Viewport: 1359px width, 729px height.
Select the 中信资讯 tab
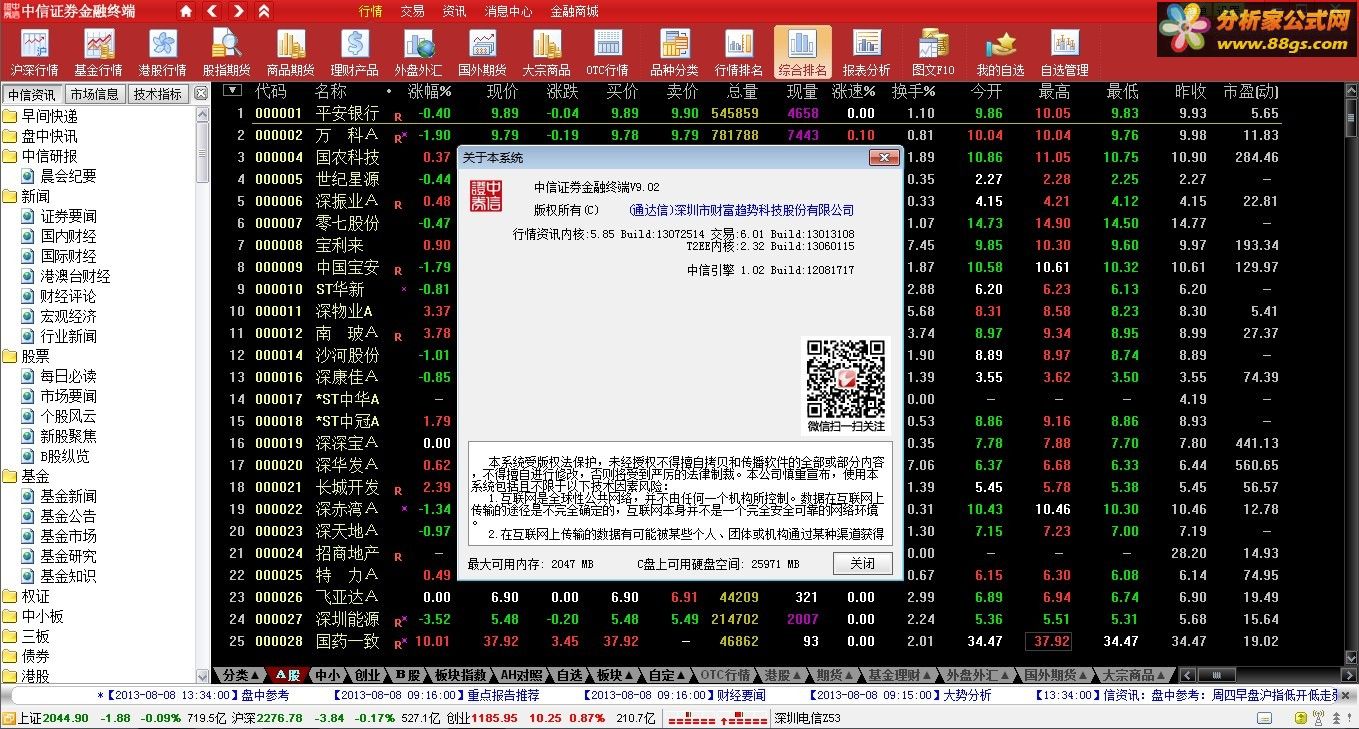pos(32,94)
